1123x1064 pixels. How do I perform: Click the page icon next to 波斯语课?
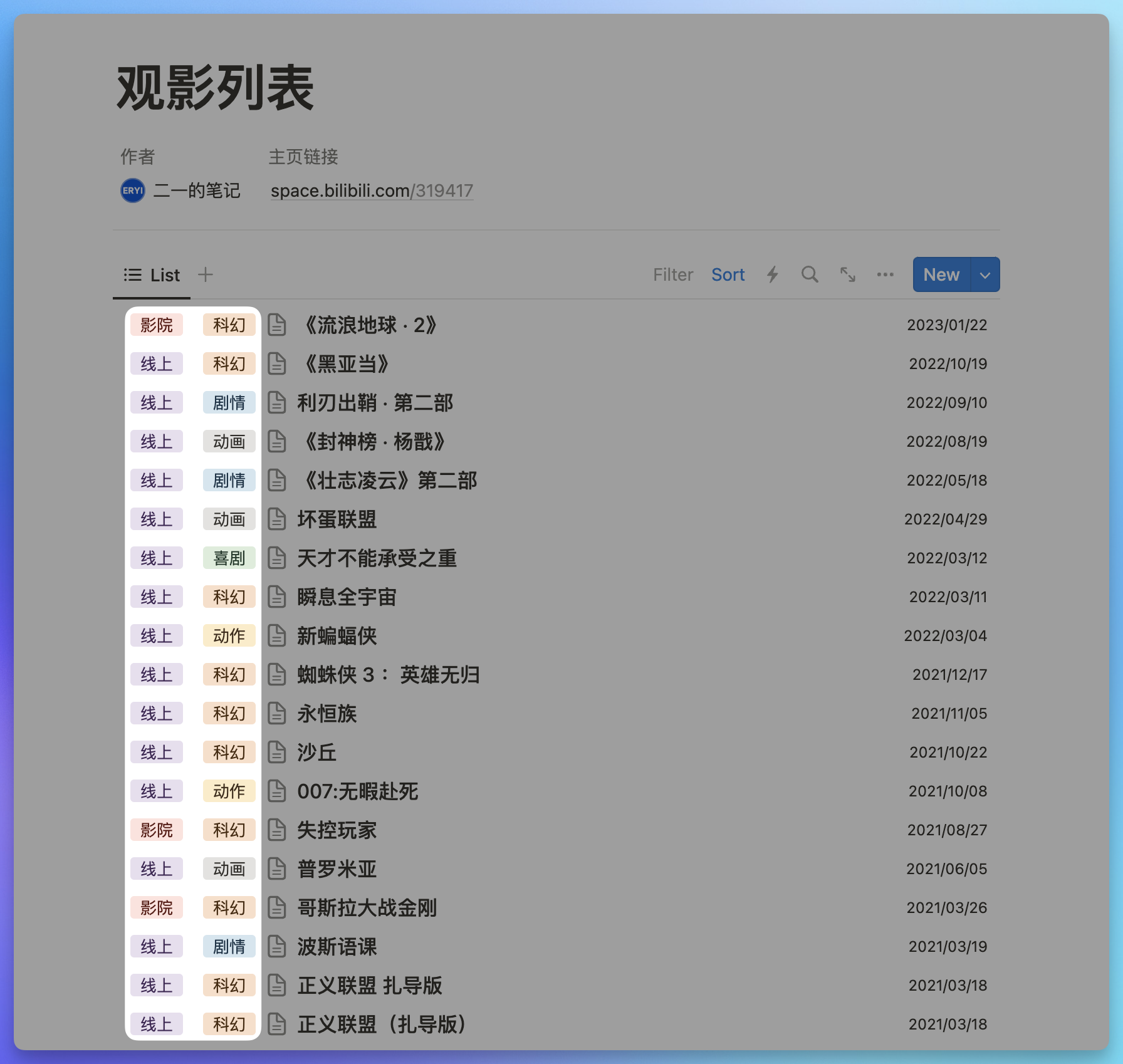276,946
